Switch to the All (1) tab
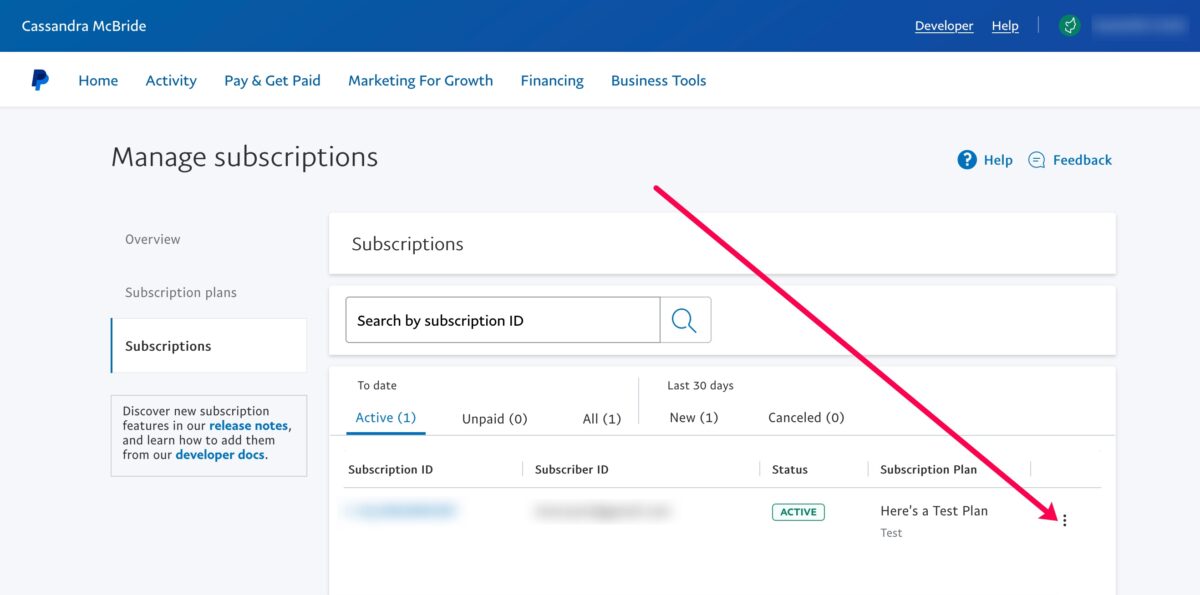 click(x=602, y=419)
